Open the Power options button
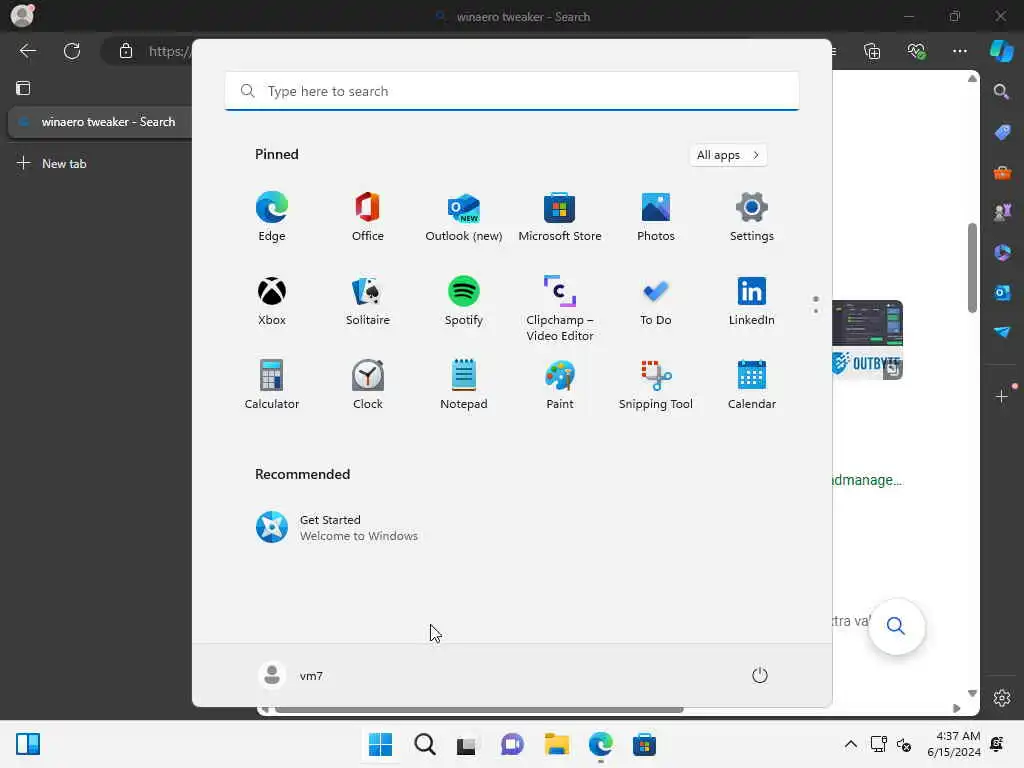This screenshot has width=1024, height=768. [x=760, y=675]
